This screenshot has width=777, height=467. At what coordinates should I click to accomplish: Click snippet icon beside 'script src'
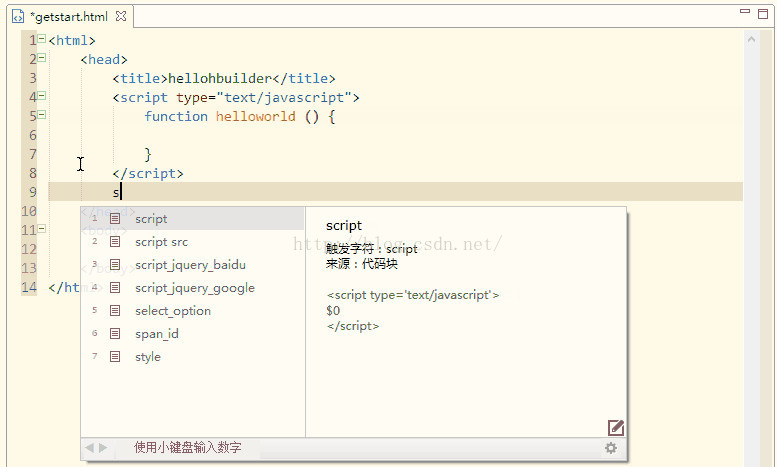[x=115, y=242]
